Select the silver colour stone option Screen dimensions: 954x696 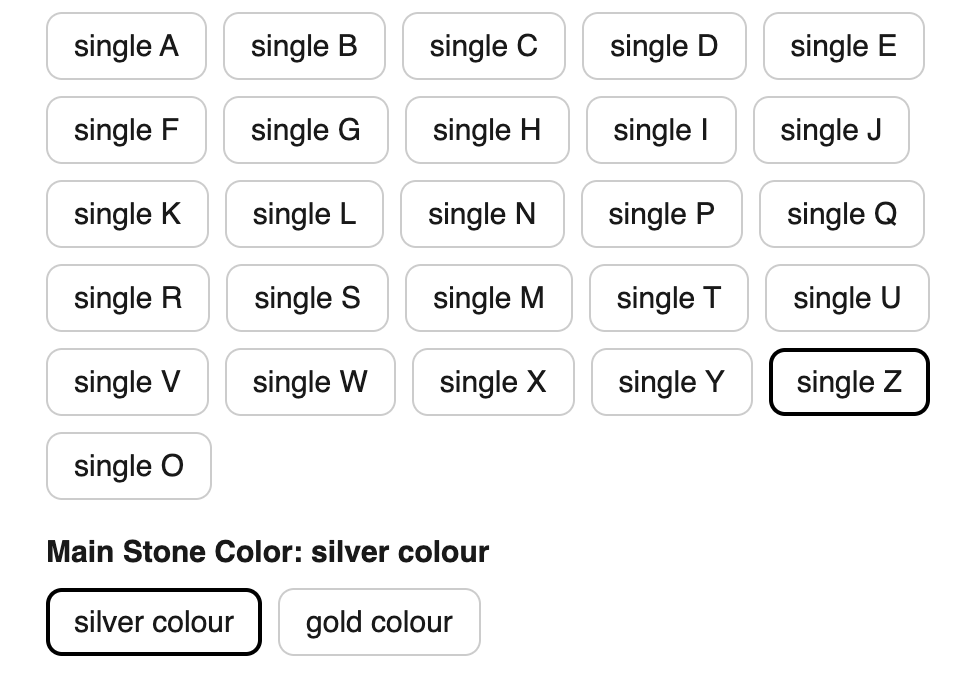pos(153,622)
